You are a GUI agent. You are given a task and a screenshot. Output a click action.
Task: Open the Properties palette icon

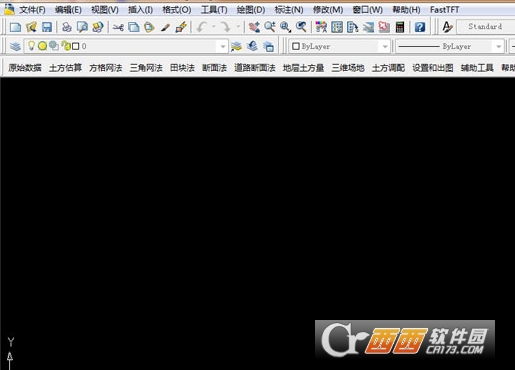(321, 27)
